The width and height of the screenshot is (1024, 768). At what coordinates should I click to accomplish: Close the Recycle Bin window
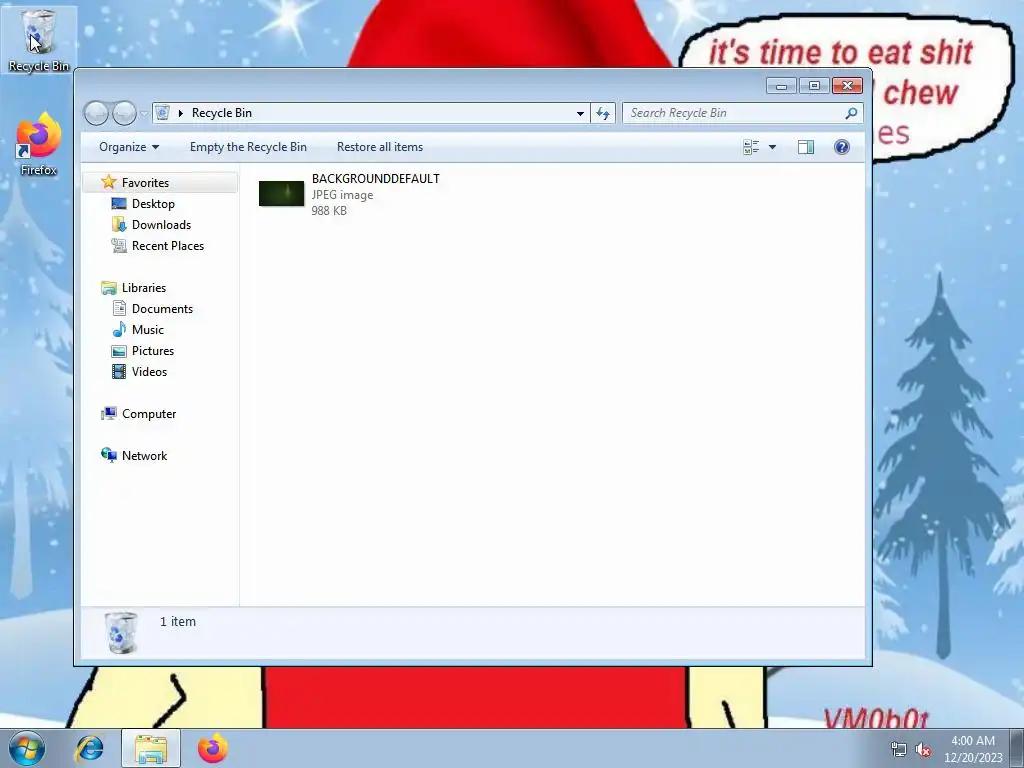point(847,86)
